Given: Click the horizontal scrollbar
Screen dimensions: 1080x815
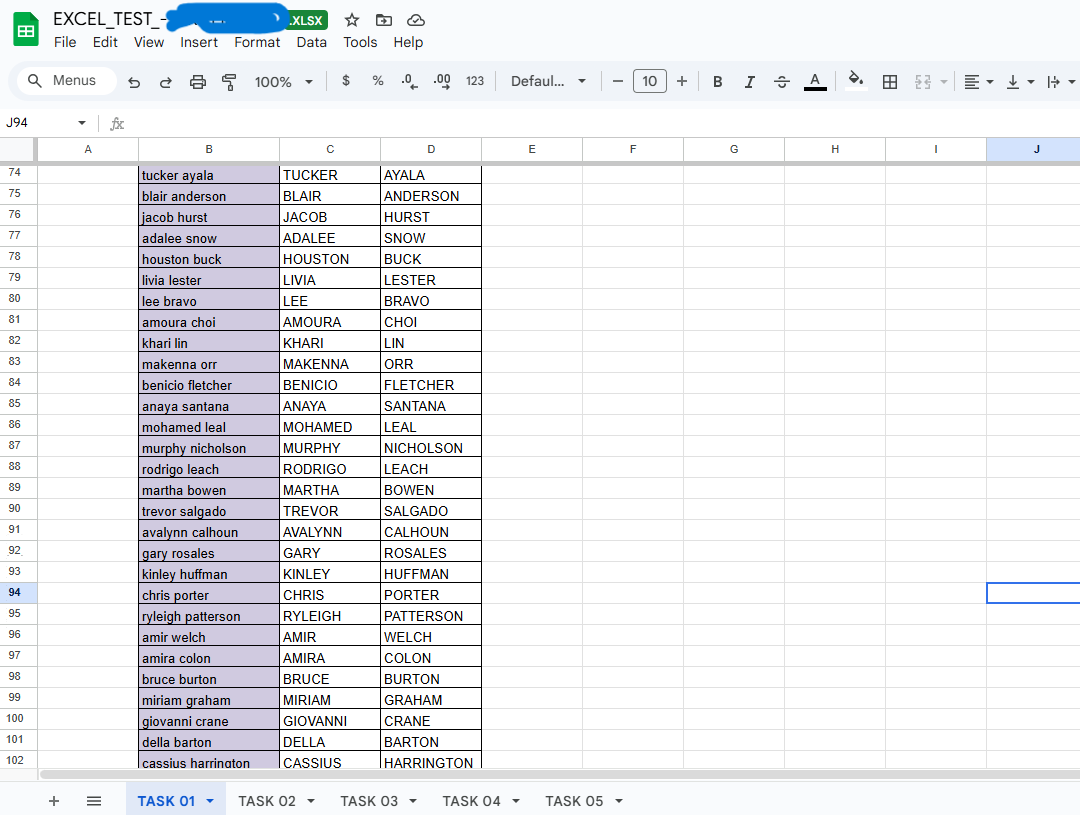Looking at the screenshot, I should (558, 774).
